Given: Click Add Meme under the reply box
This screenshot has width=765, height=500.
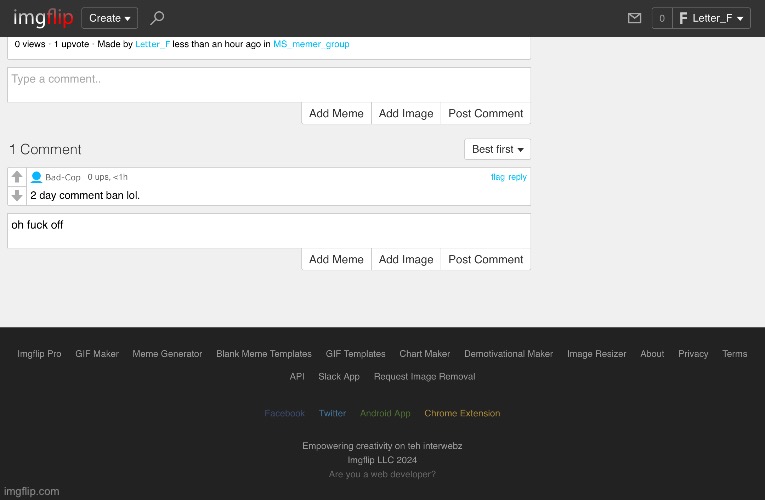Looking at the screenshot, I should [336, 259].
